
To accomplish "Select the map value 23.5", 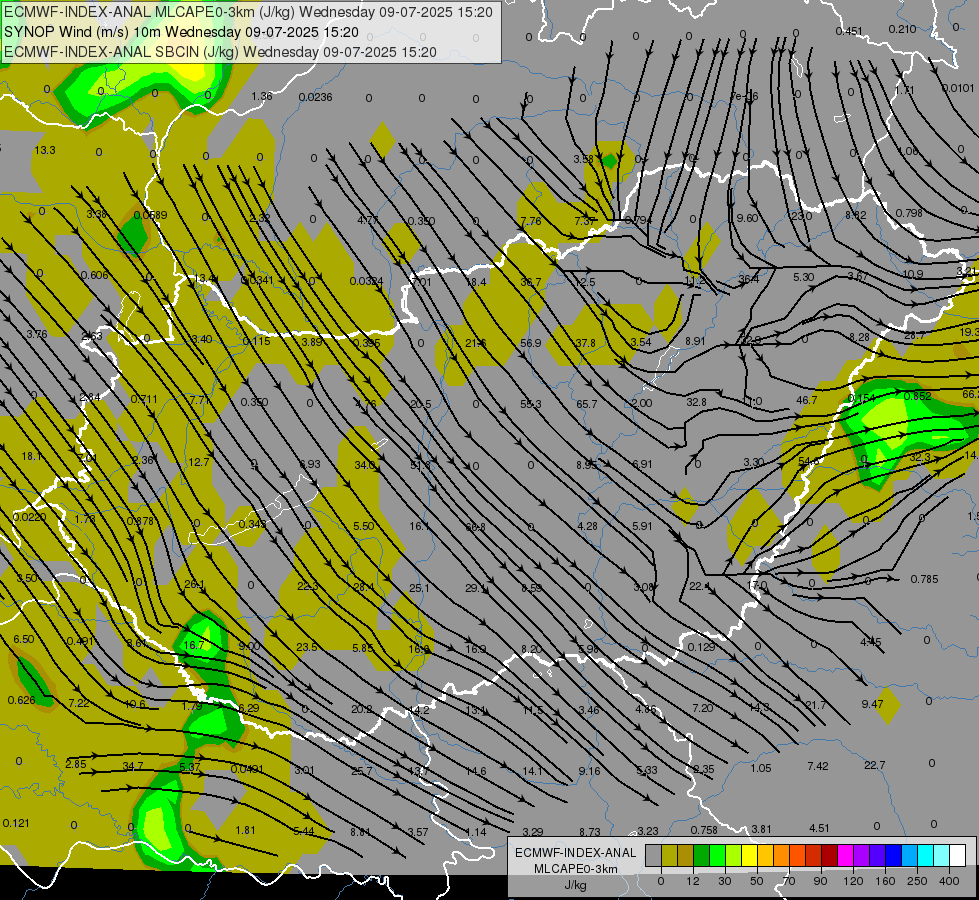I will (x=307, y=647).
